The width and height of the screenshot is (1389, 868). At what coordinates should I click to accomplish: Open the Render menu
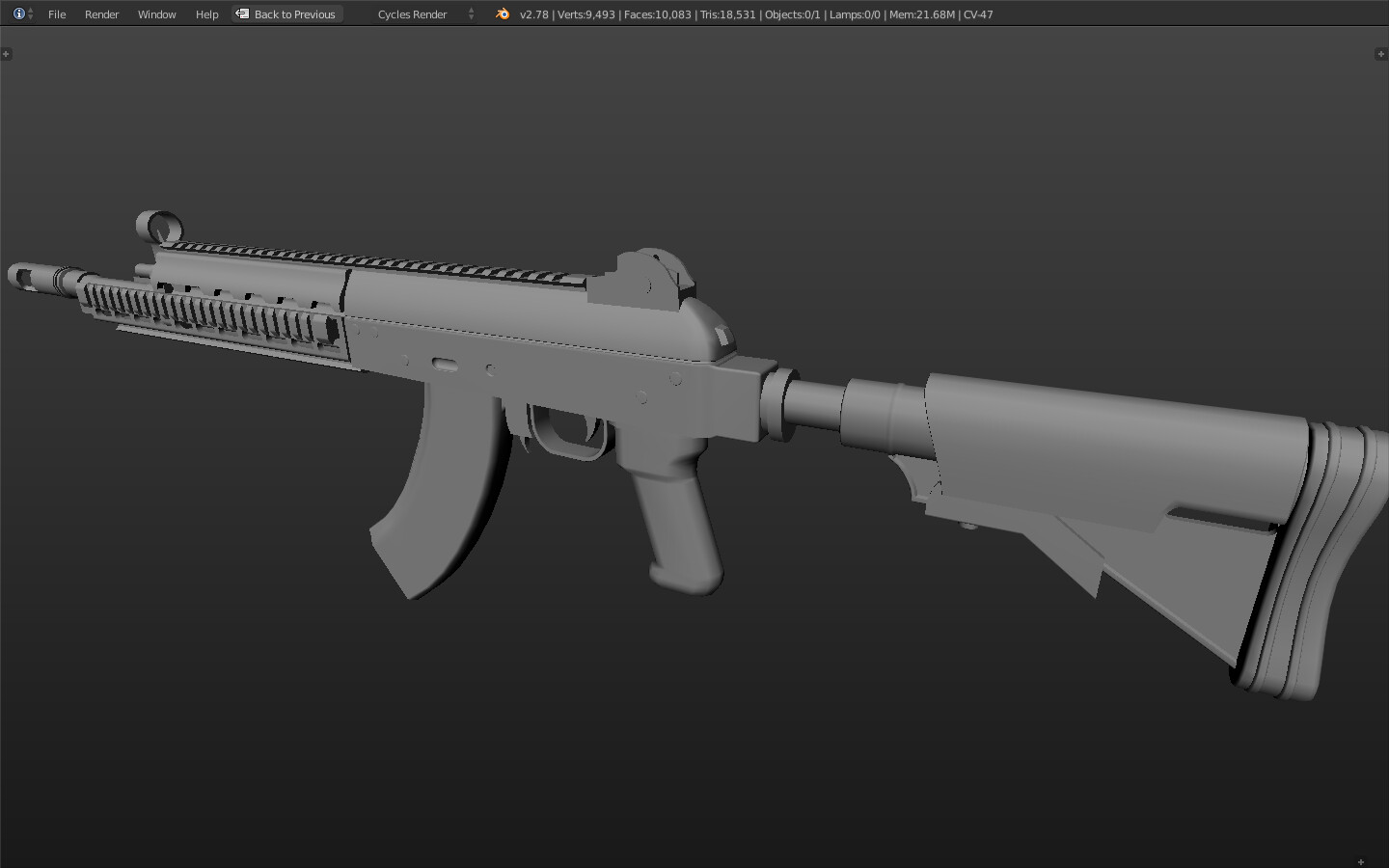click(101, 14)
